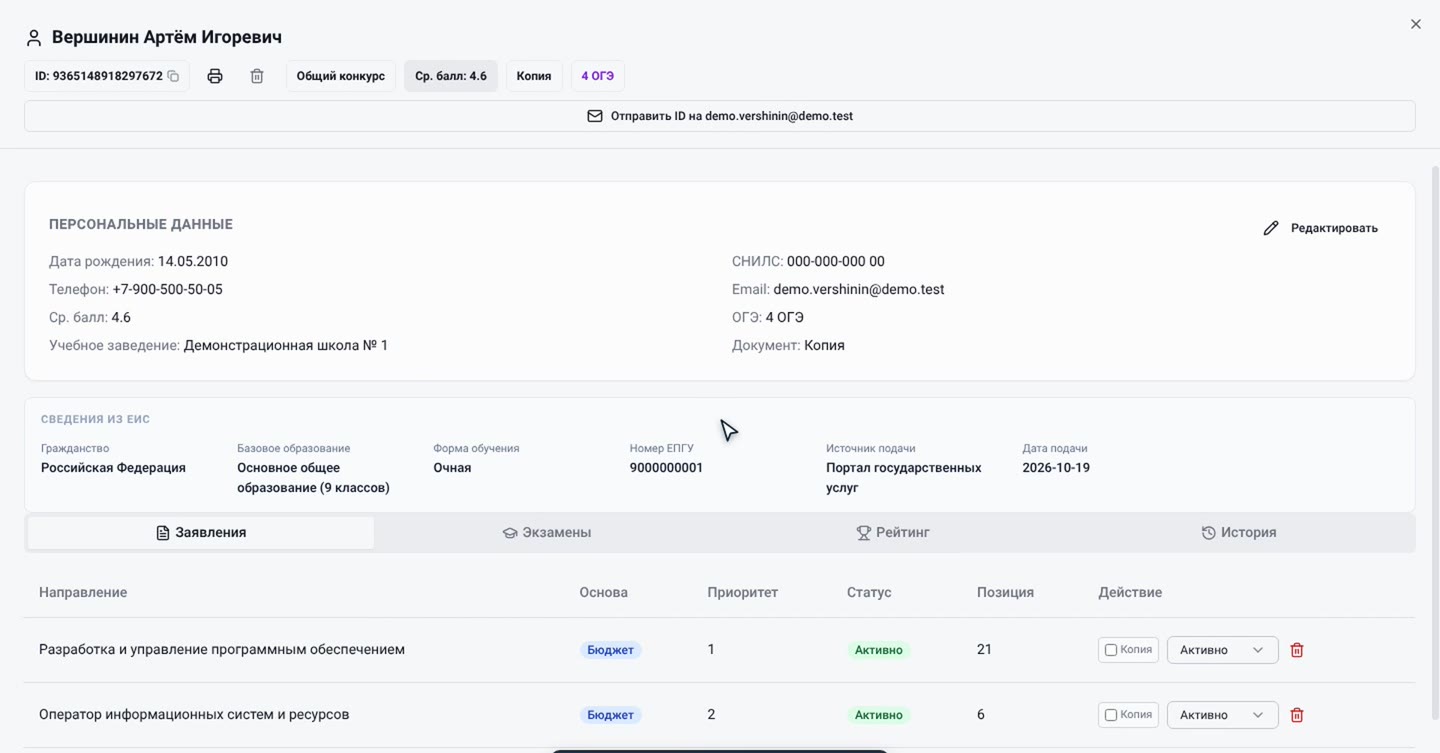Image resolution: width=1440 pixels, height=753 pixels.
Task: Print applicant card using printer icon
Action: (215, 76)
